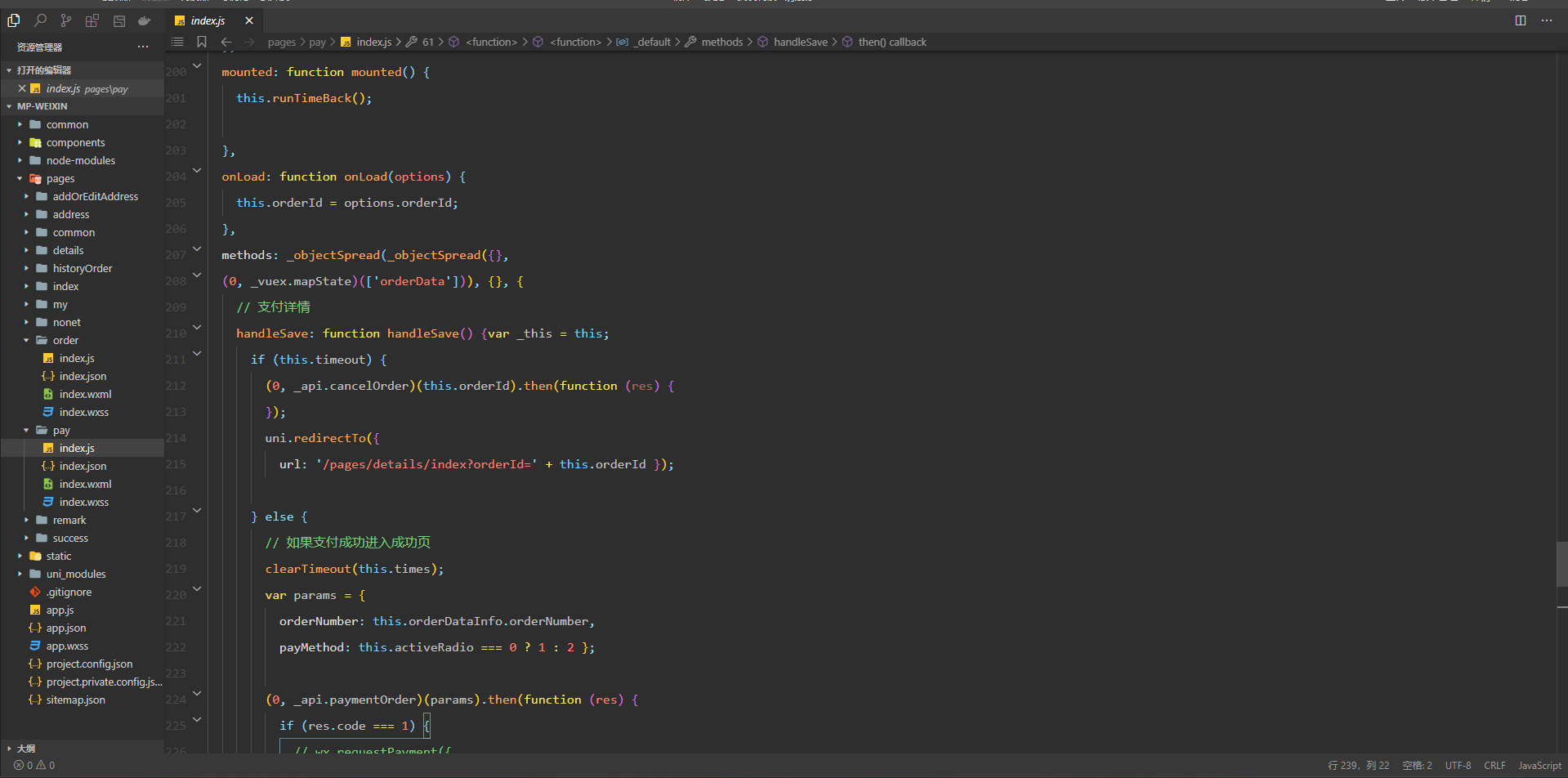
Task: Click 'index.js' in the breadcrumb
Action: click(373, 42)
